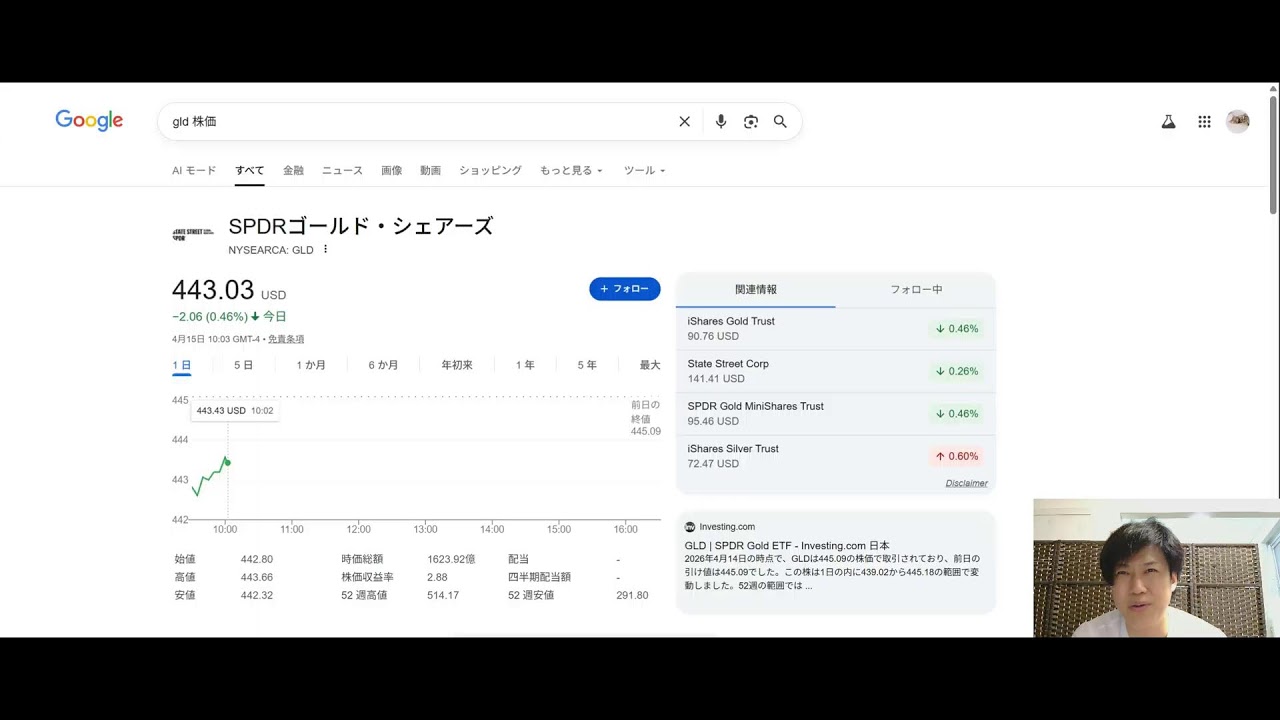1280x720 pixels.
Task: Click the 始値 442.80 value
Action: [257, 559]
